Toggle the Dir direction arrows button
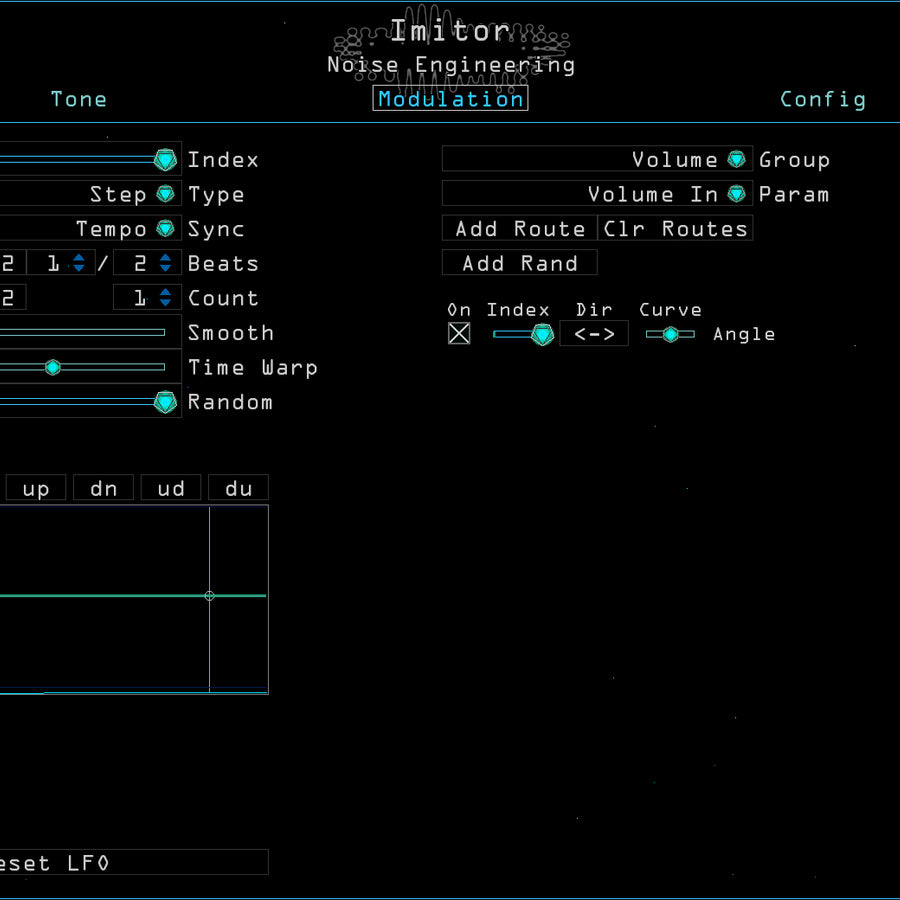900x900 pixels. coord(594,334)
